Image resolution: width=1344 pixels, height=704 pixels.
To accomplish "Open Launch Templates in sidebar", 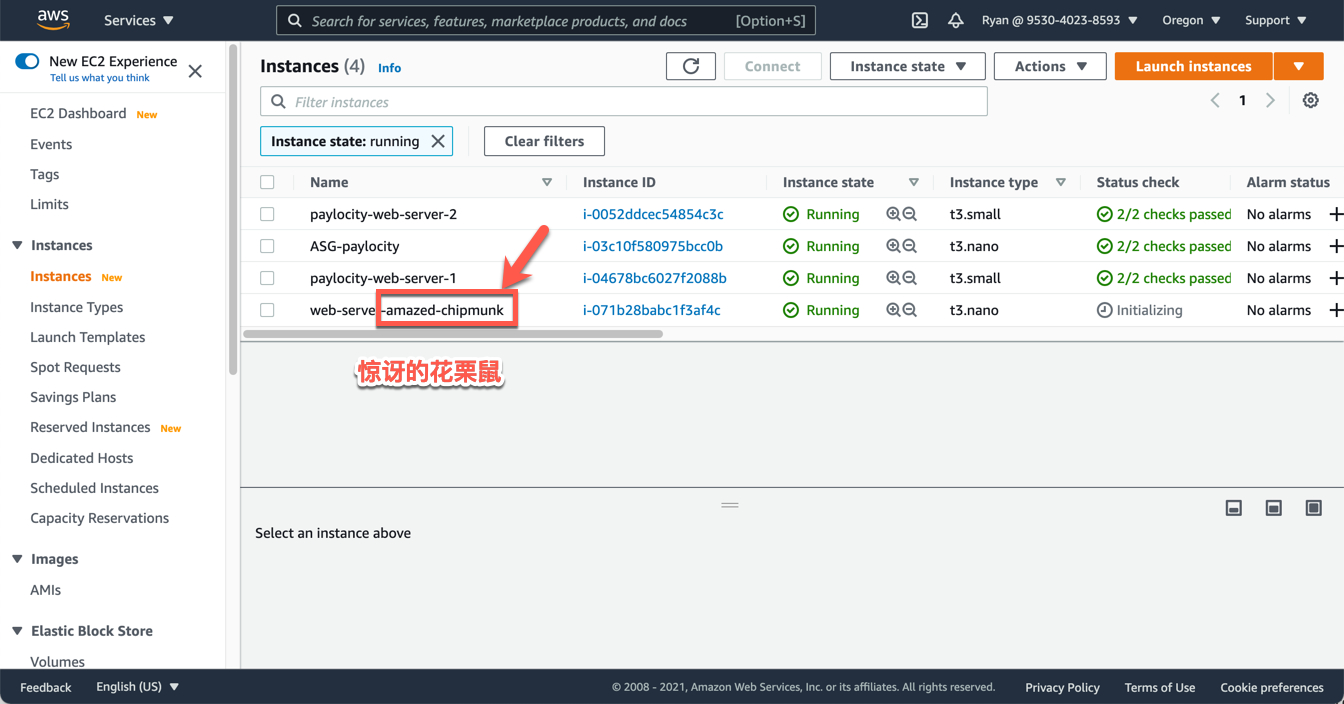I will pyautogui.click(x=88, y=337).
